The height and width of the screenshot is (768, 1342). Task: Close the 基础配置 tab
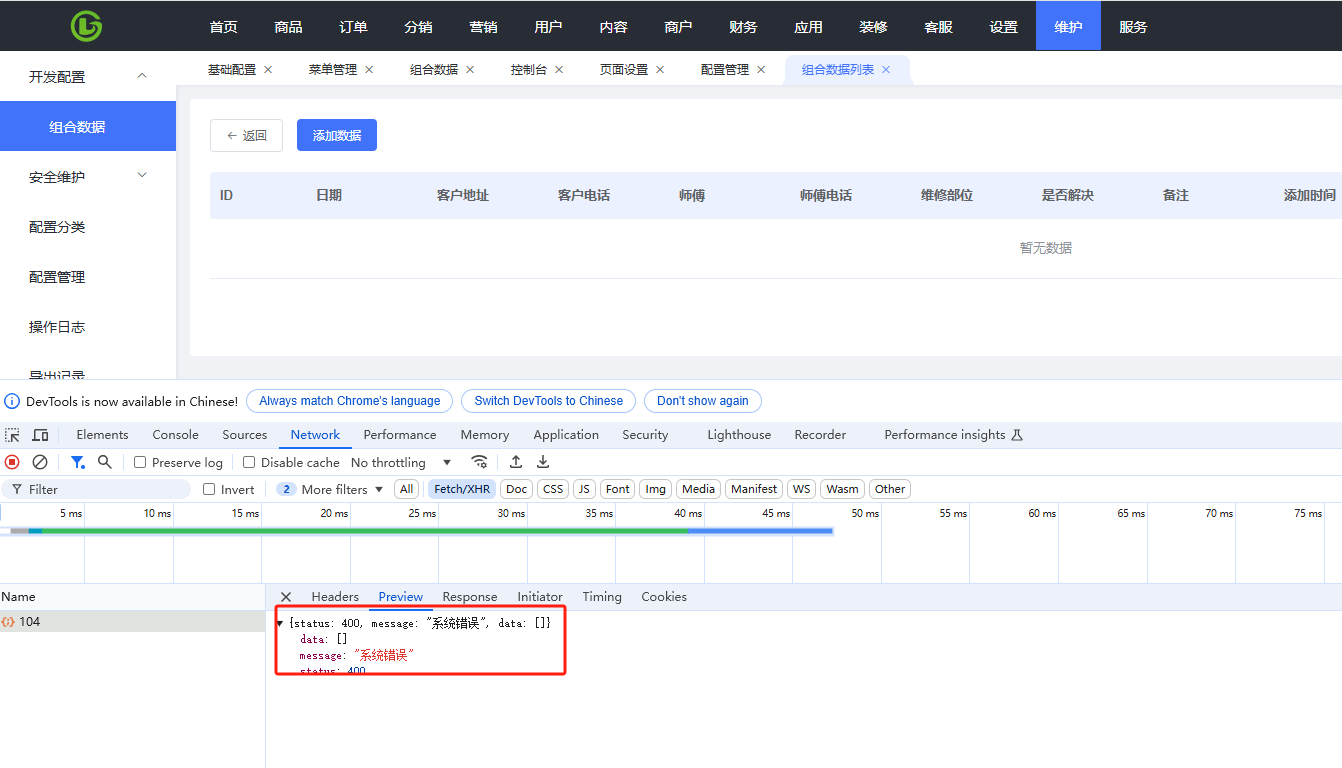pos(268,70)
